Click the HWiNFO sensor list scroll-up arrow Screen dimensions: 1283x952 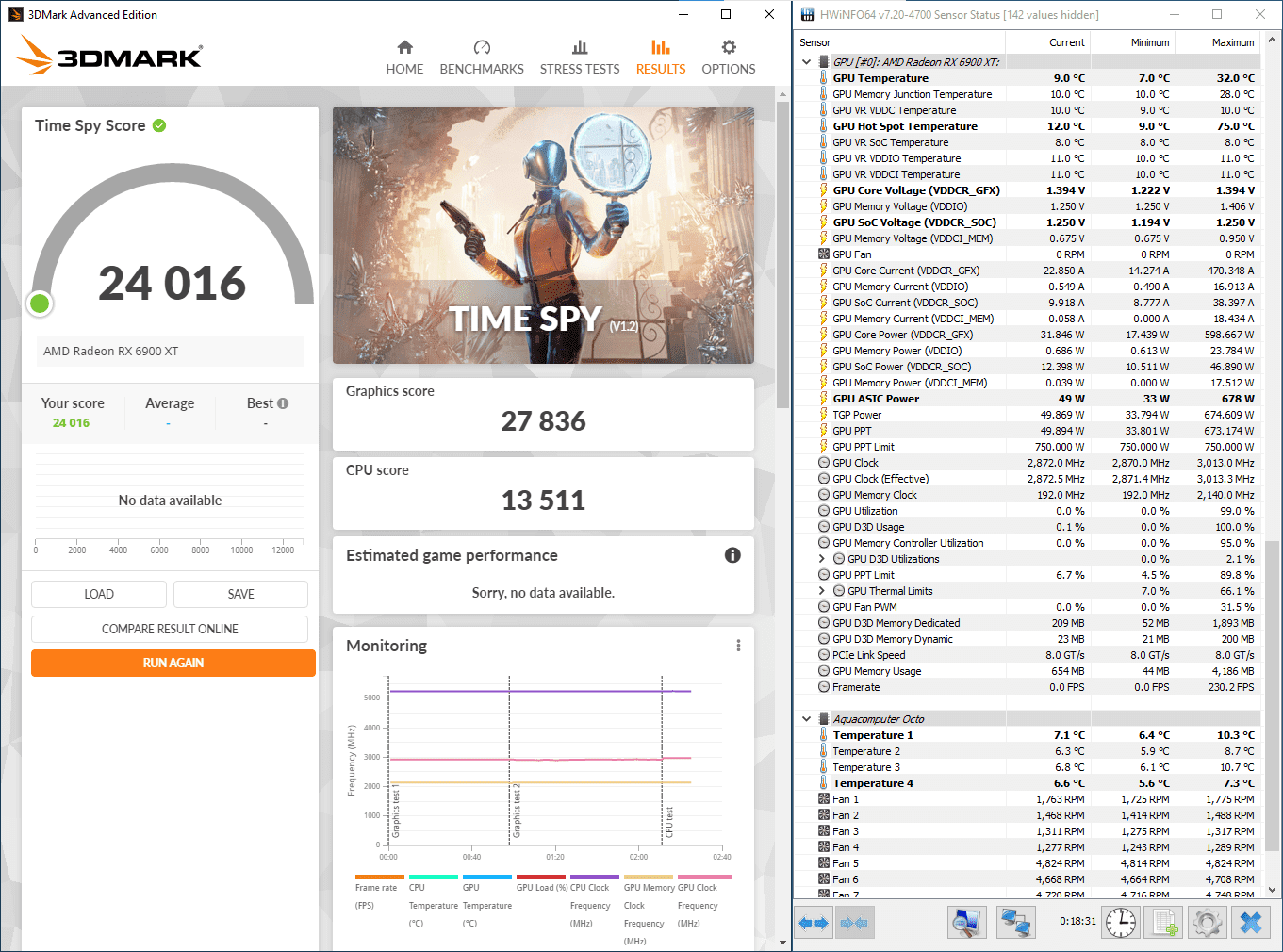[x=1273, y=41]
